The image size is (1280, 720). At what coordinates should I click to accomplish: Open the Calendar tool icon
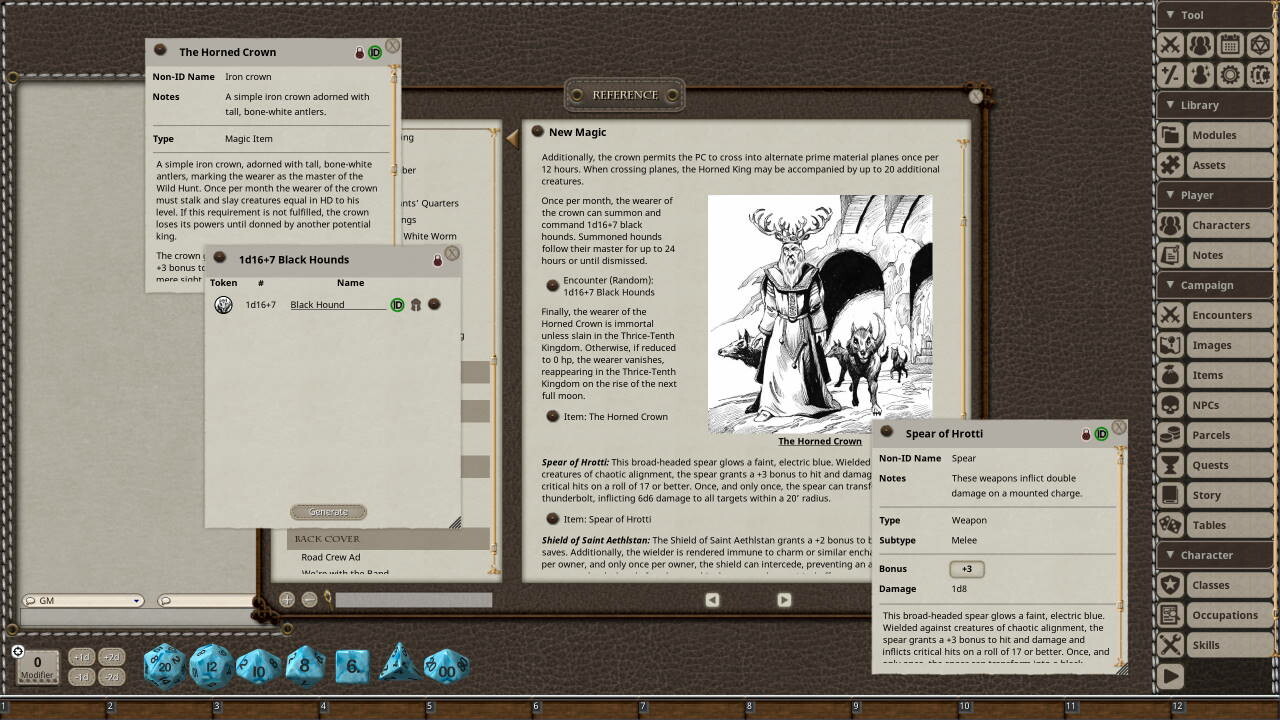(x=1228, y=44)
